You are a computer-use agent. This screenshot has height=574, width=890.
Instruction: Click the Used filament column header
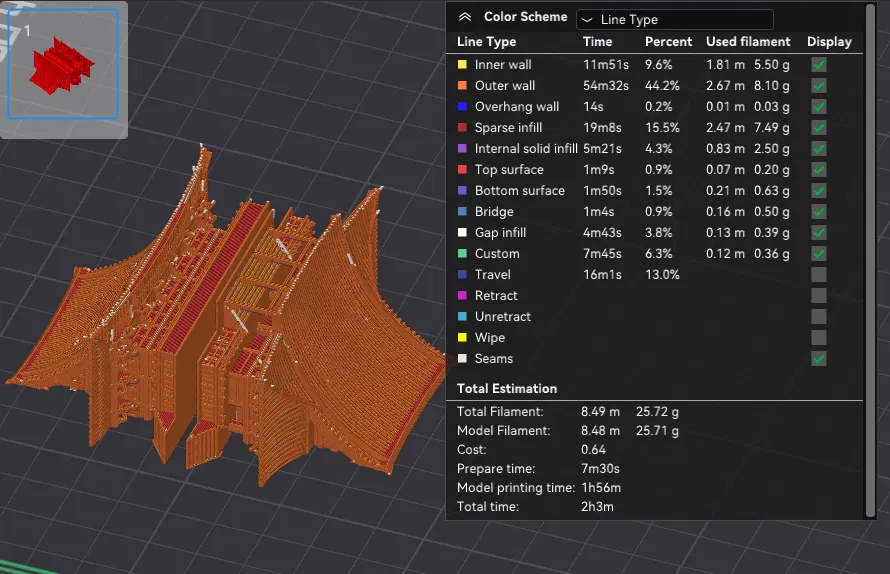click(748, 42)
